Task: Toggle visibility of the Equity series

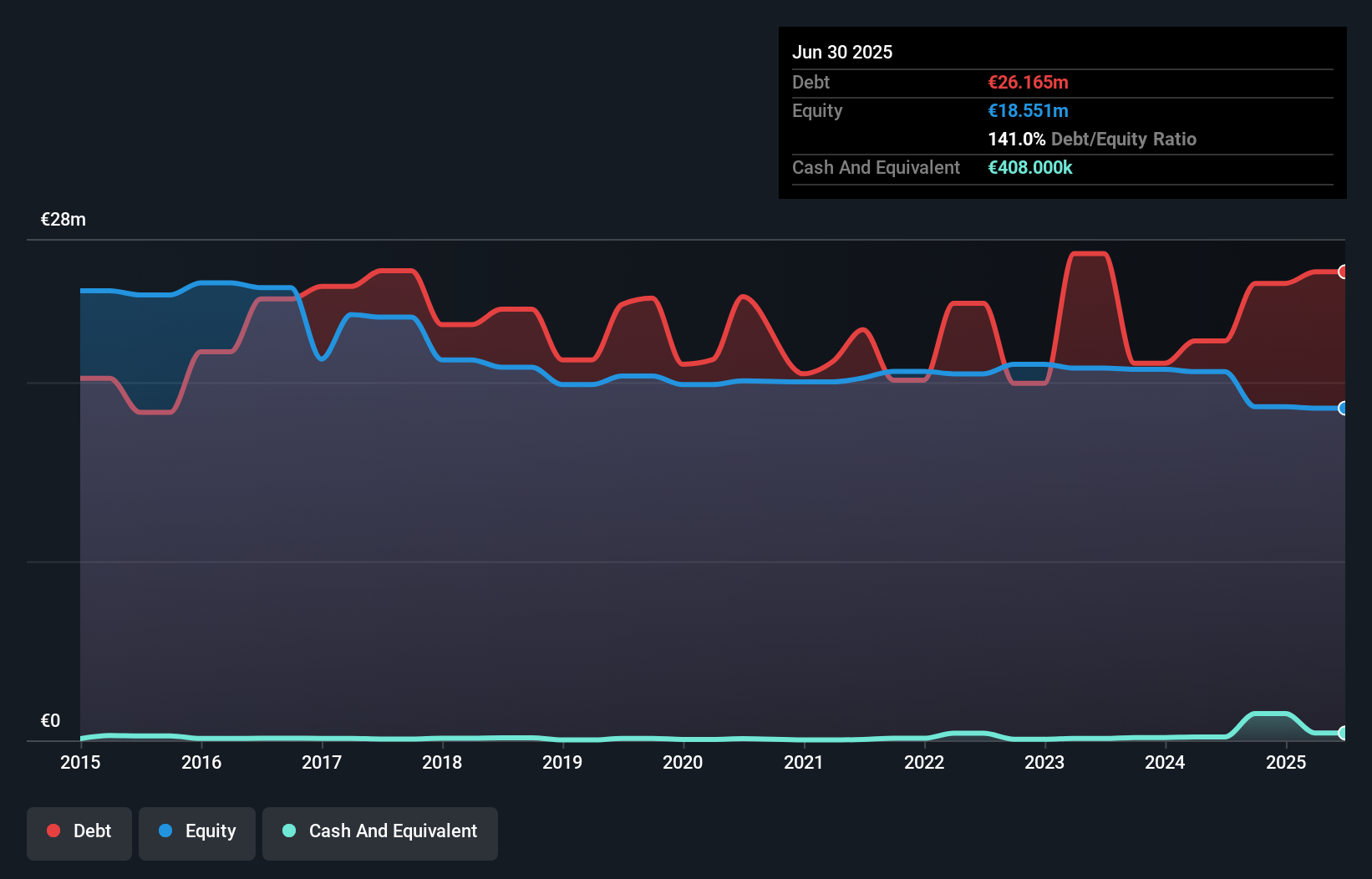Action: click(x=196, y=833)
